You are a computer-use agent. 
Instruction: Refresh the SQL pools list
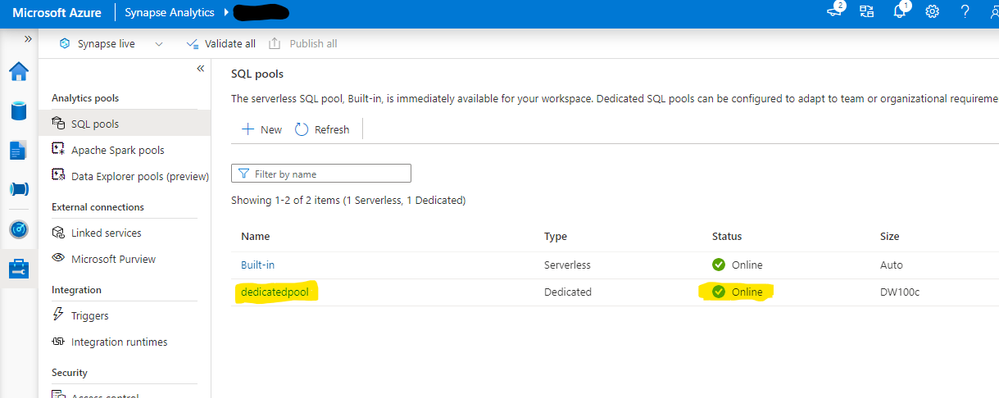point(322,129)
